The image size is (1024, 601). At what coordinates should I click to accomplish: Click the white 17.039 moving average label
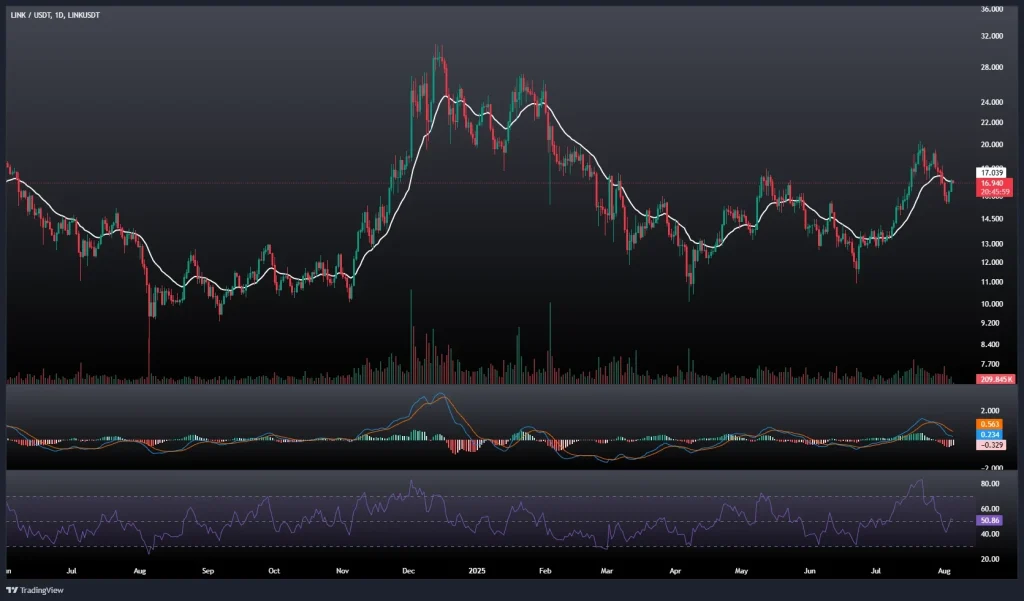[990, 173]
